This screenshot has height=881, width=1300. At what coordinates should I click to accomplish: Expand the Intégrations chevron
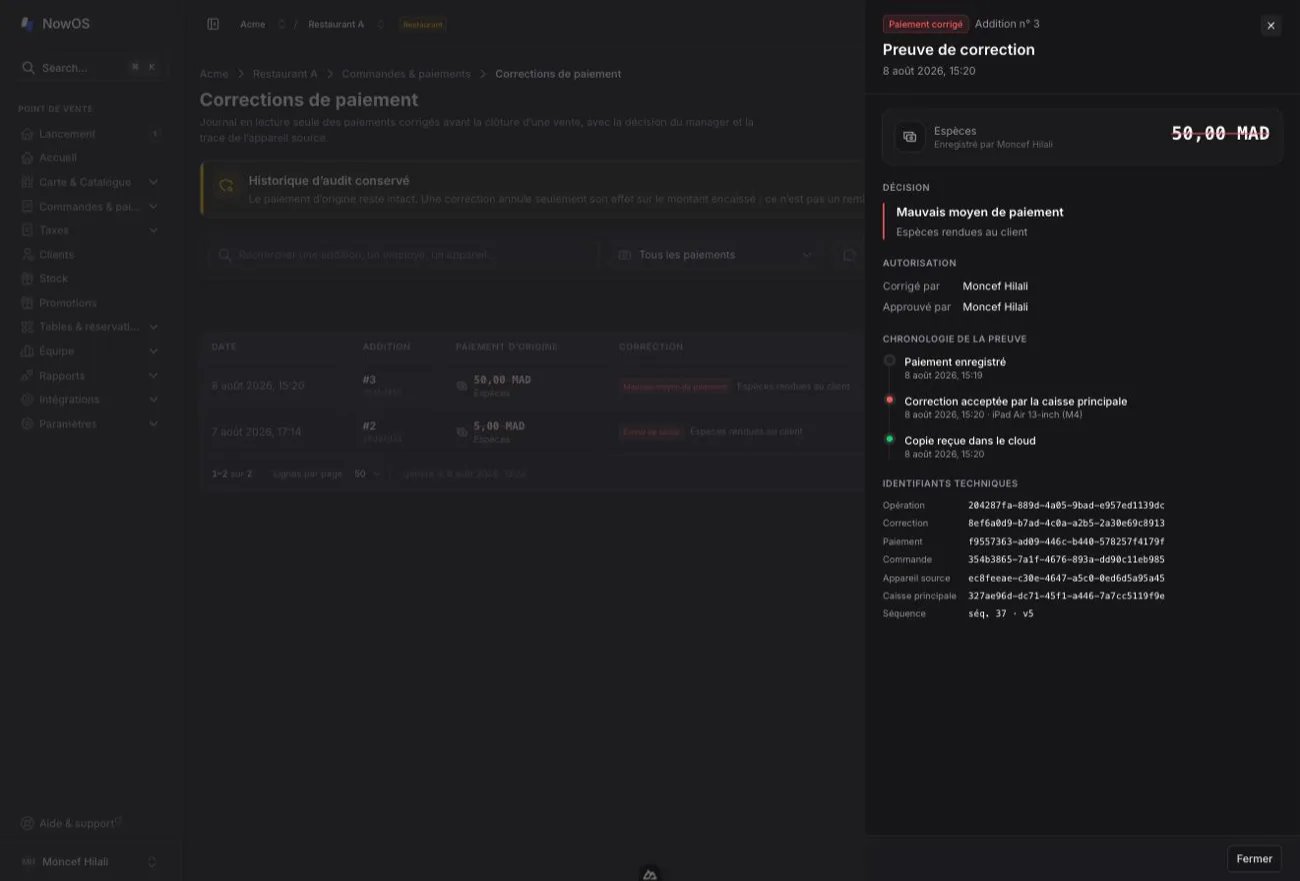click(x=153, y=400)
